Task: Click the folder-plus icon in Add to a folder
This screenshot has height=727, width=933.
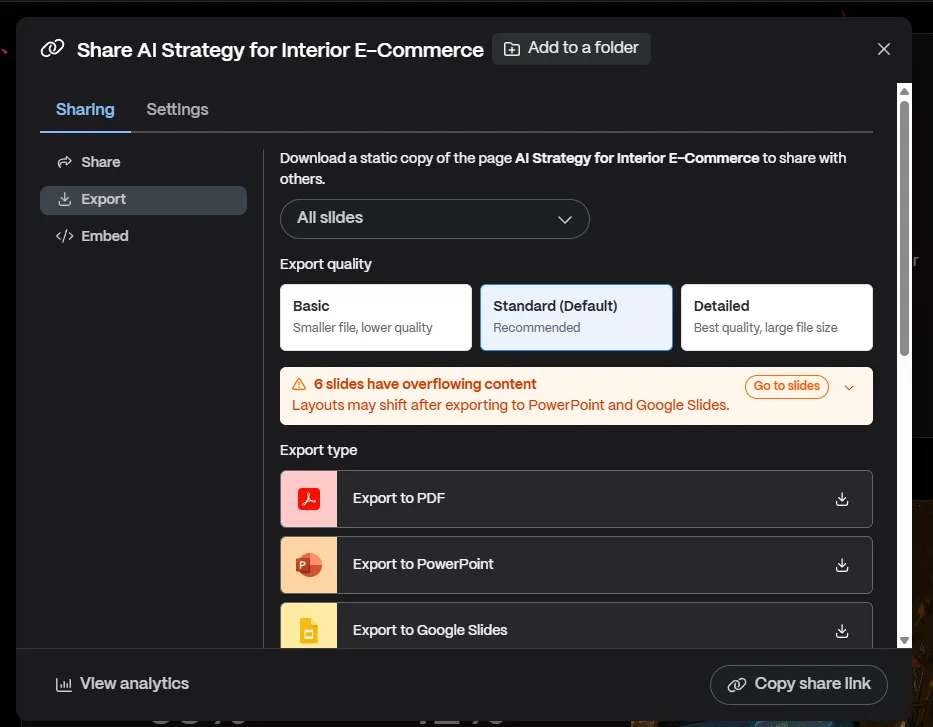Action: (512, 49)
